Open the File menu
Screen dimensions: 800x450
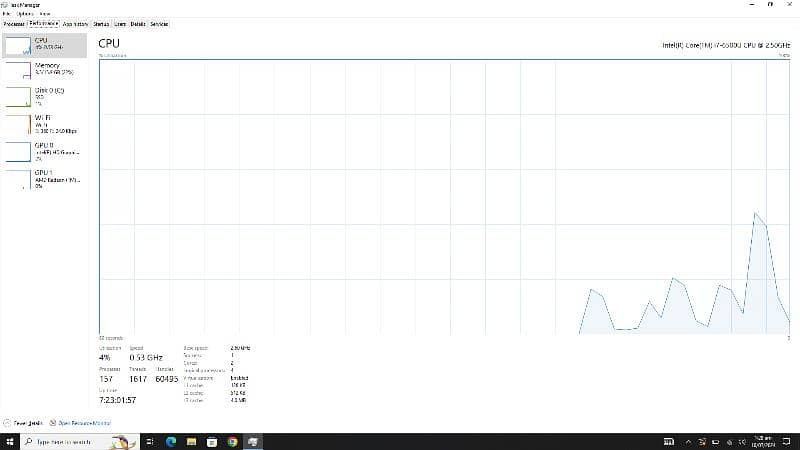click(6, 13)
